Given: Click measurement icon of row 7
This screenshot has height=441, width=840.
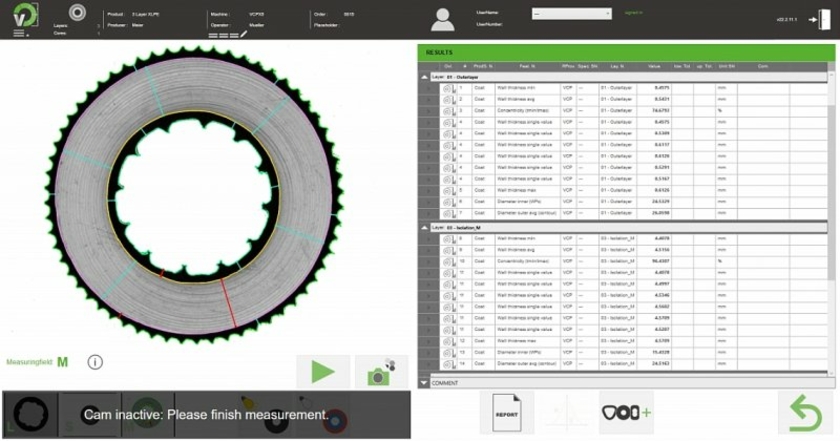Looking at the screenshot, I should pyautogui.click(x=449, y=214).
